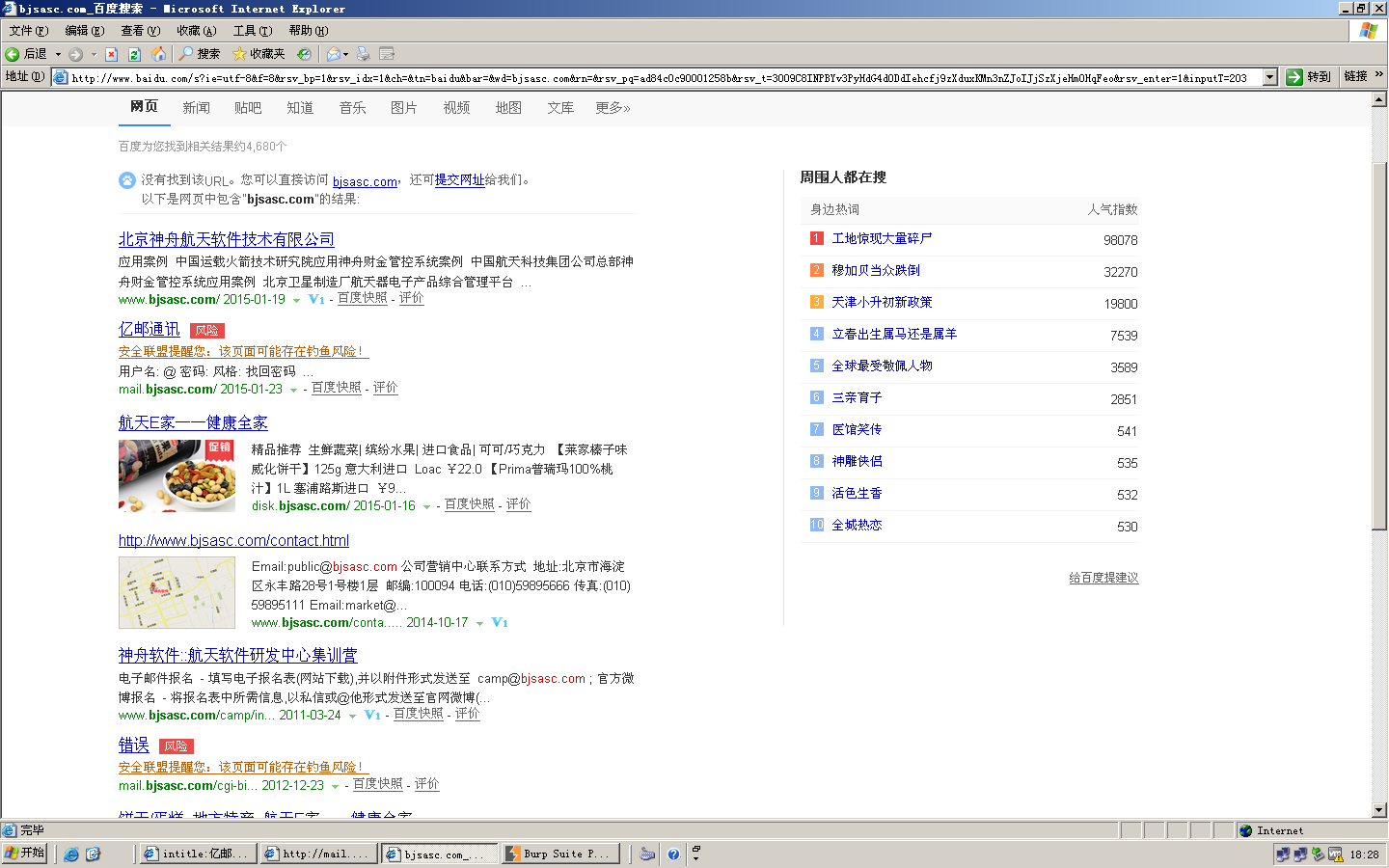Open the 错误 search result title

tap(134, 745)
